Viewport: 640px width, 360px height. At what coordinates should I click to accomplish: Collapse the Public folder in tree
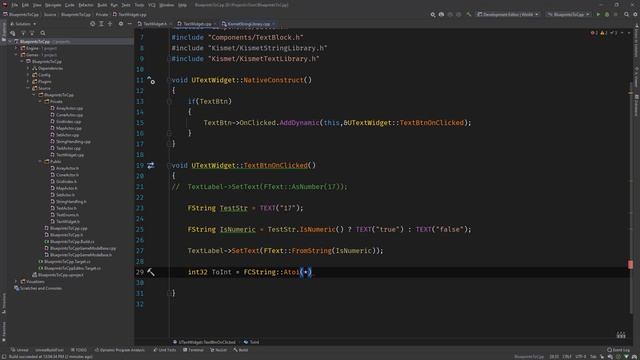coord(40,162)
